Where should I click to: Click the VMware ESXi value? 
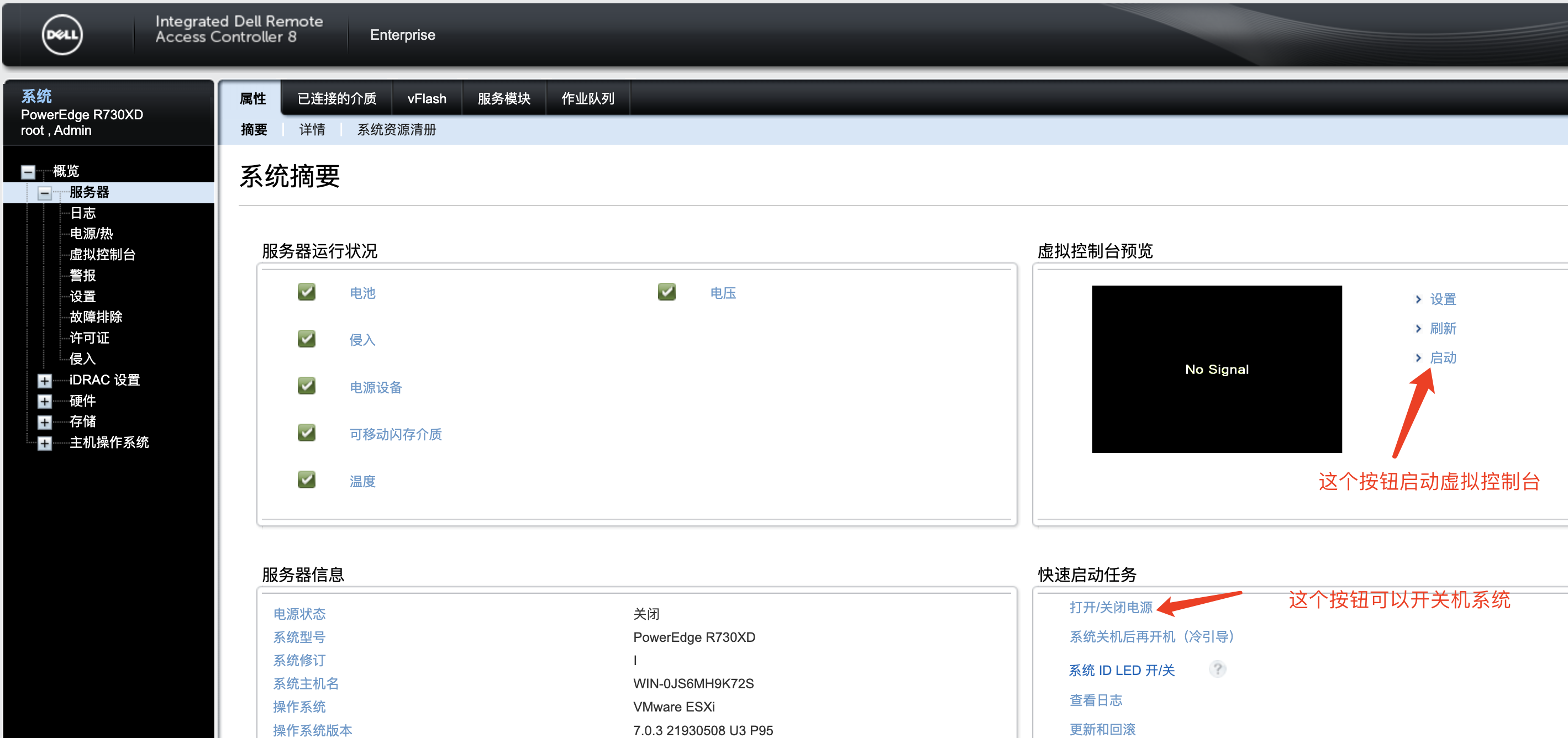674,707
